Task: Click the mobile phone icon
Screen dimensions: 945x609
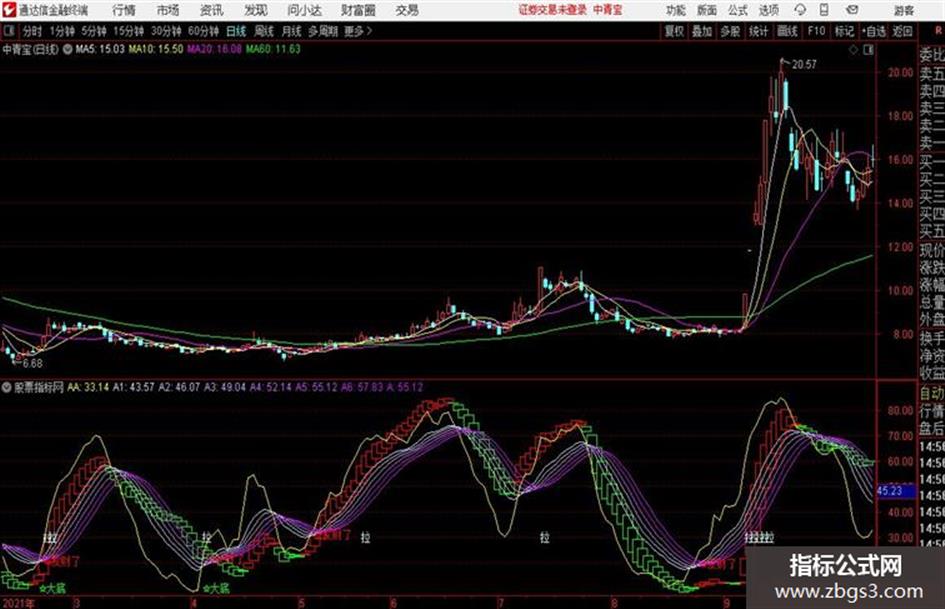Action: [824, 10]
